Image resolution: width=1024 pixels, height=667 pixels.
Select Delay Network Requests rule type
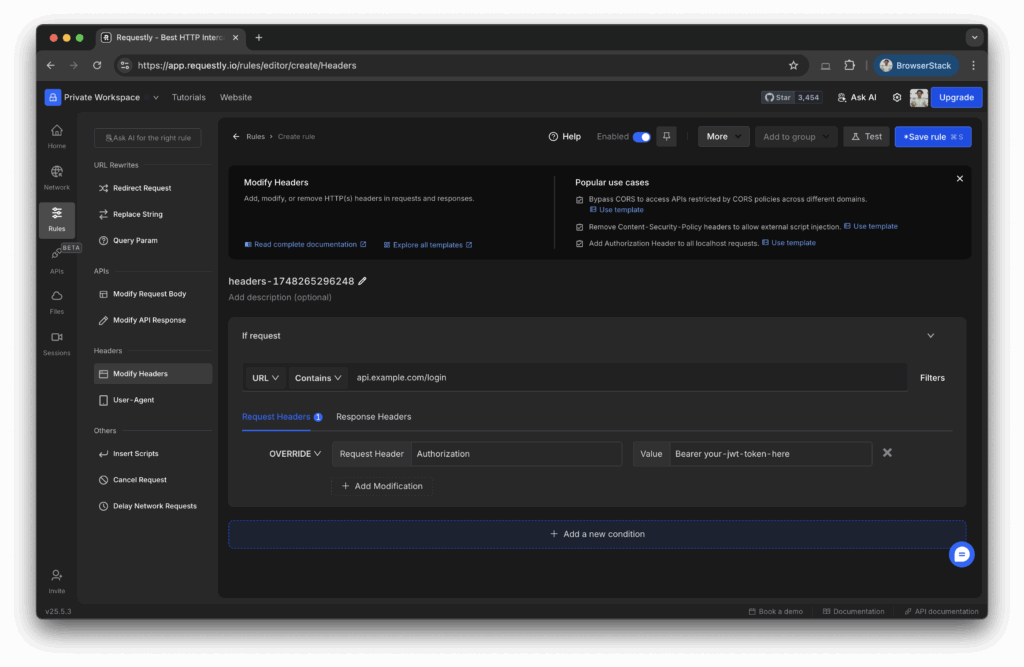point(152,506)
